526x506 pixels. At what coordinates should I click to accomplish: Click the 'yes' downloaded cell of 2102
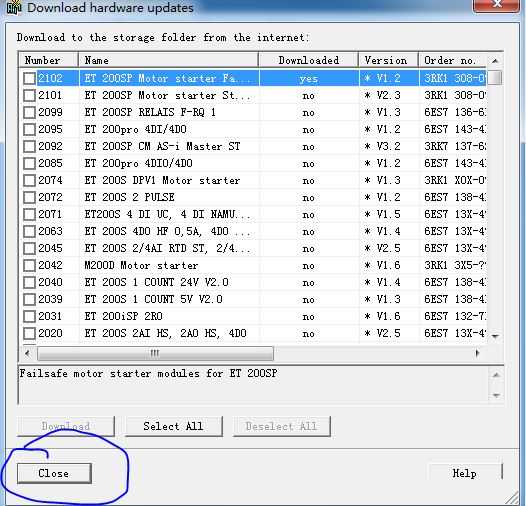click(308, 79)
